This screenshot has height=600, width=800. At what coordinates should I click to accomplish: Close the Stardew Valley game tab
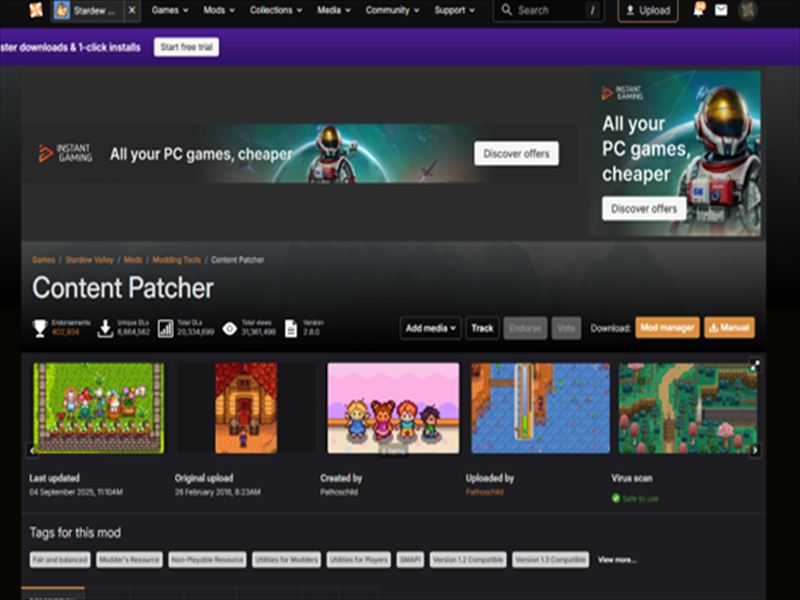click(132, 11)
